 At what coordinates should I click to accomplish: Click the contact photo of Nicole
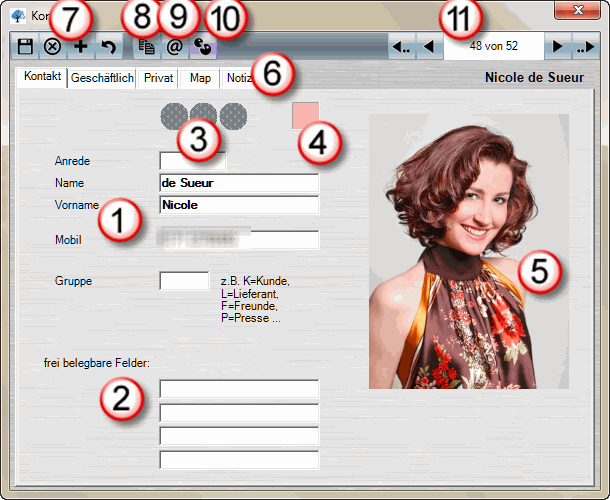point(468,250)
